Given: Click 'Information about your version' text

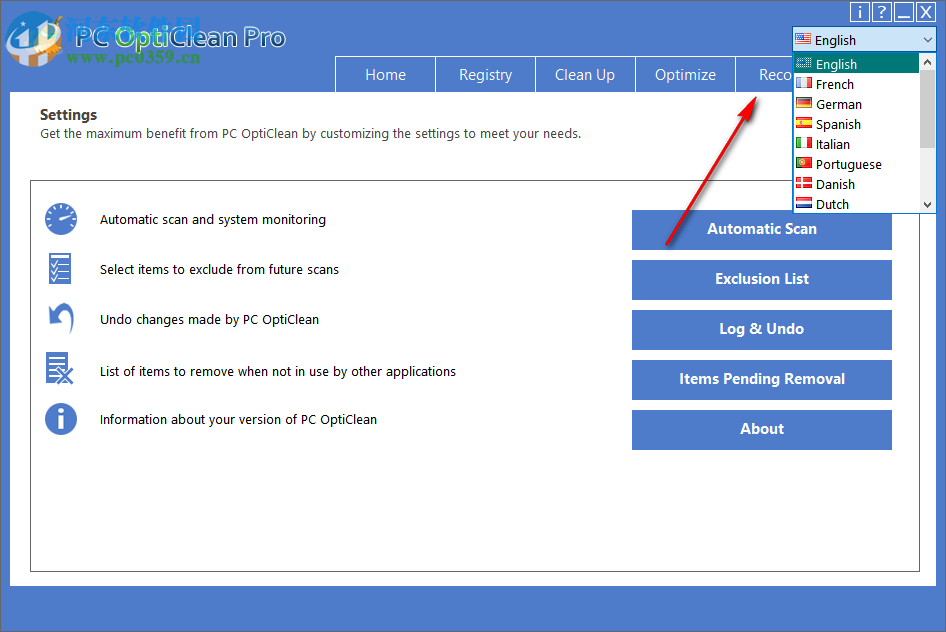Looking at the screenshot, I should click(238, 420).
